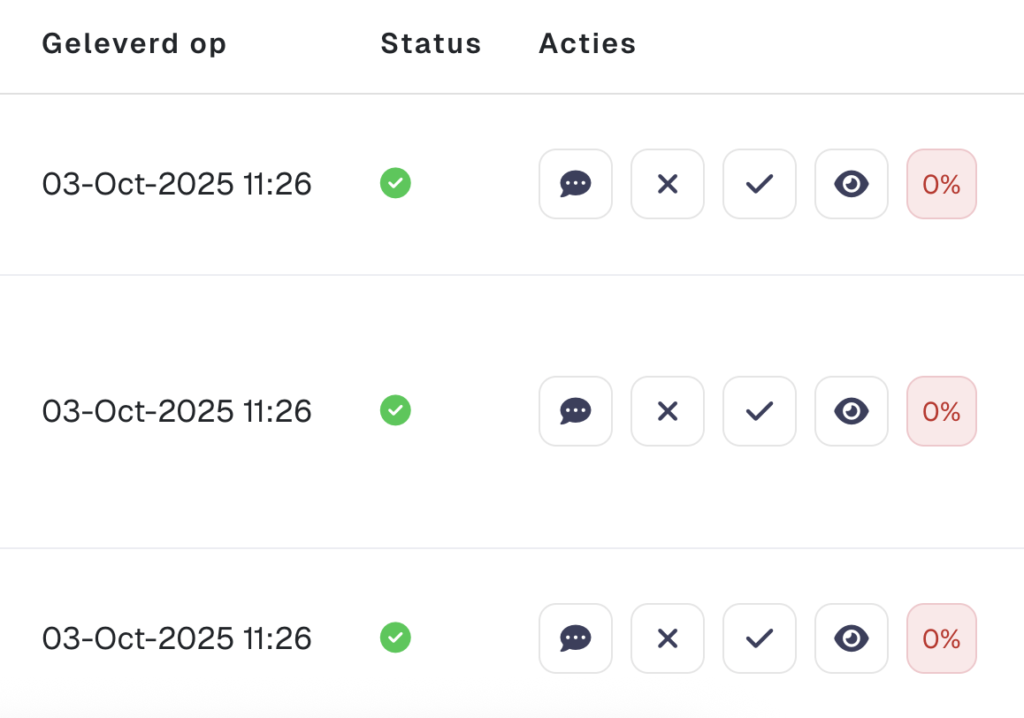This screenshot has height=718, width=1024.
Task: Reject the second row with X icon
Action: [667, 411]
